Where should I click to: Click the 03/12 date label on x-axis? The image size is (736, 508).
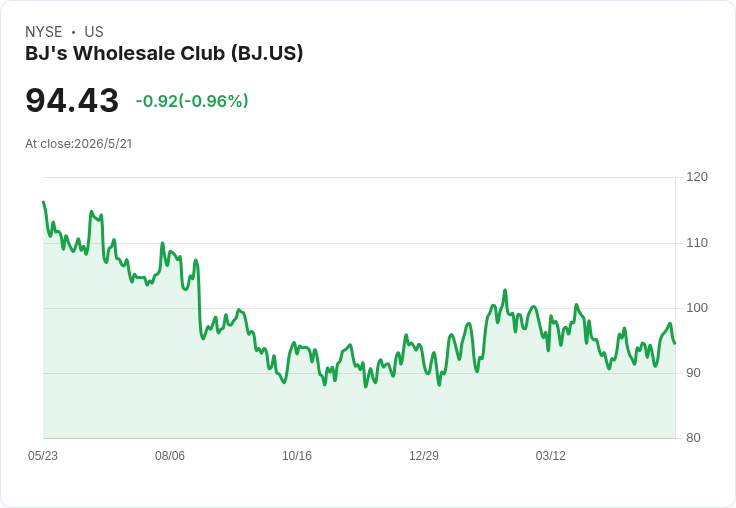pos(551,455)
